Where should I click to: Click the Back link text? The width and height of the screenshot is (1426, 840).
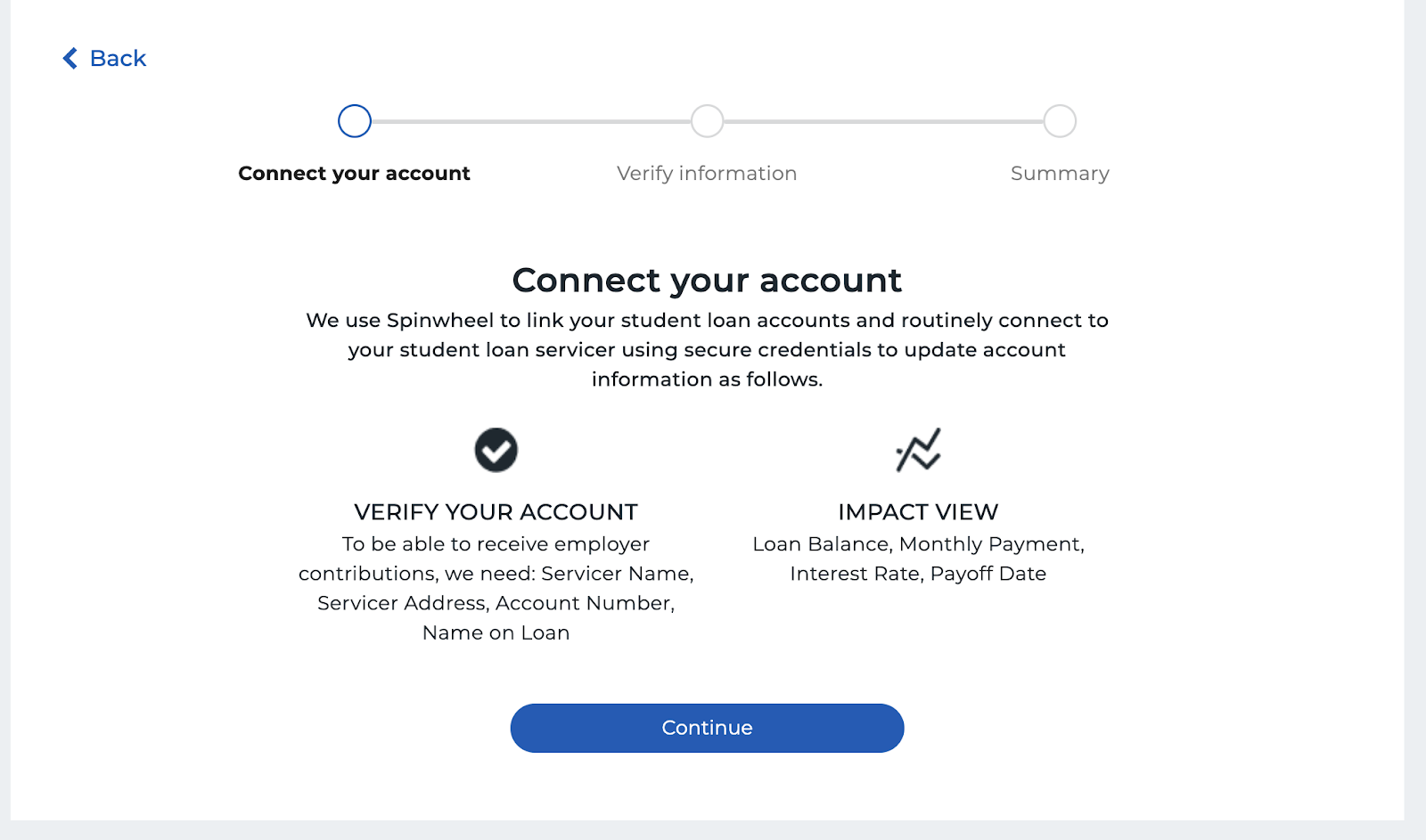[x=118, y=59]
